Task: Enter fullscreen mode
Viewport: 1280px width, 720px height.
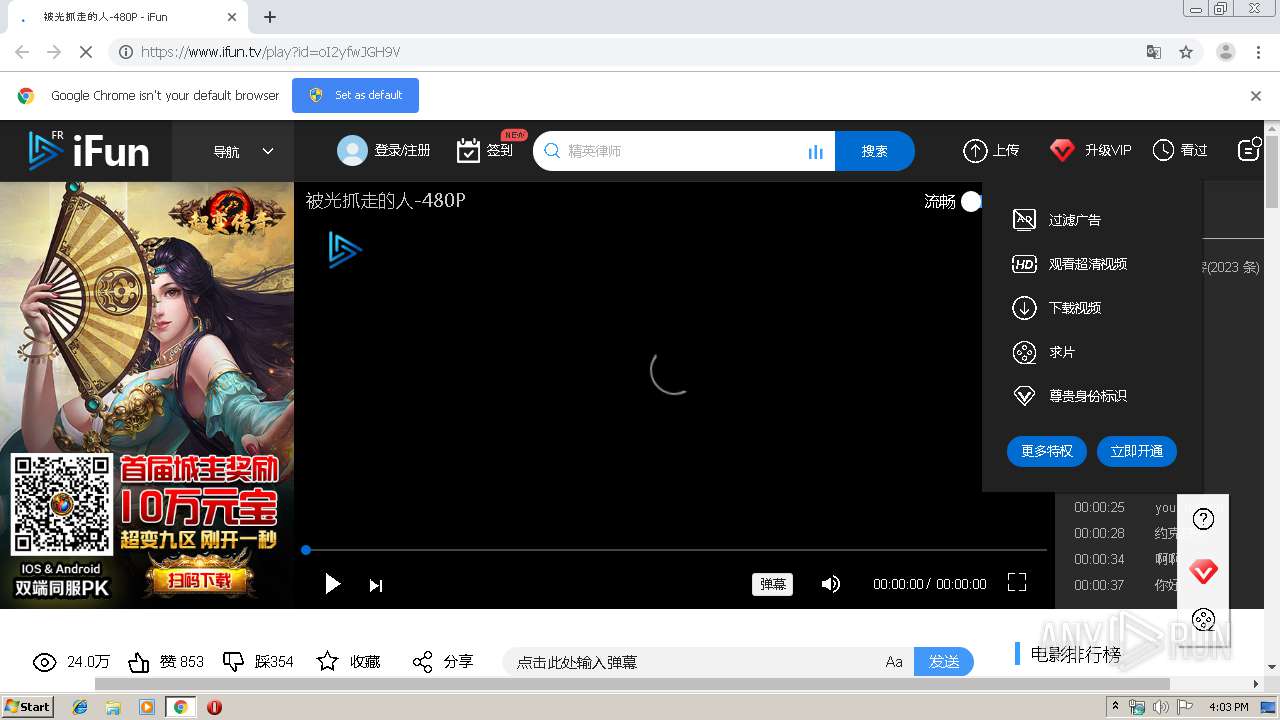Action: (x=1017, y=582)
